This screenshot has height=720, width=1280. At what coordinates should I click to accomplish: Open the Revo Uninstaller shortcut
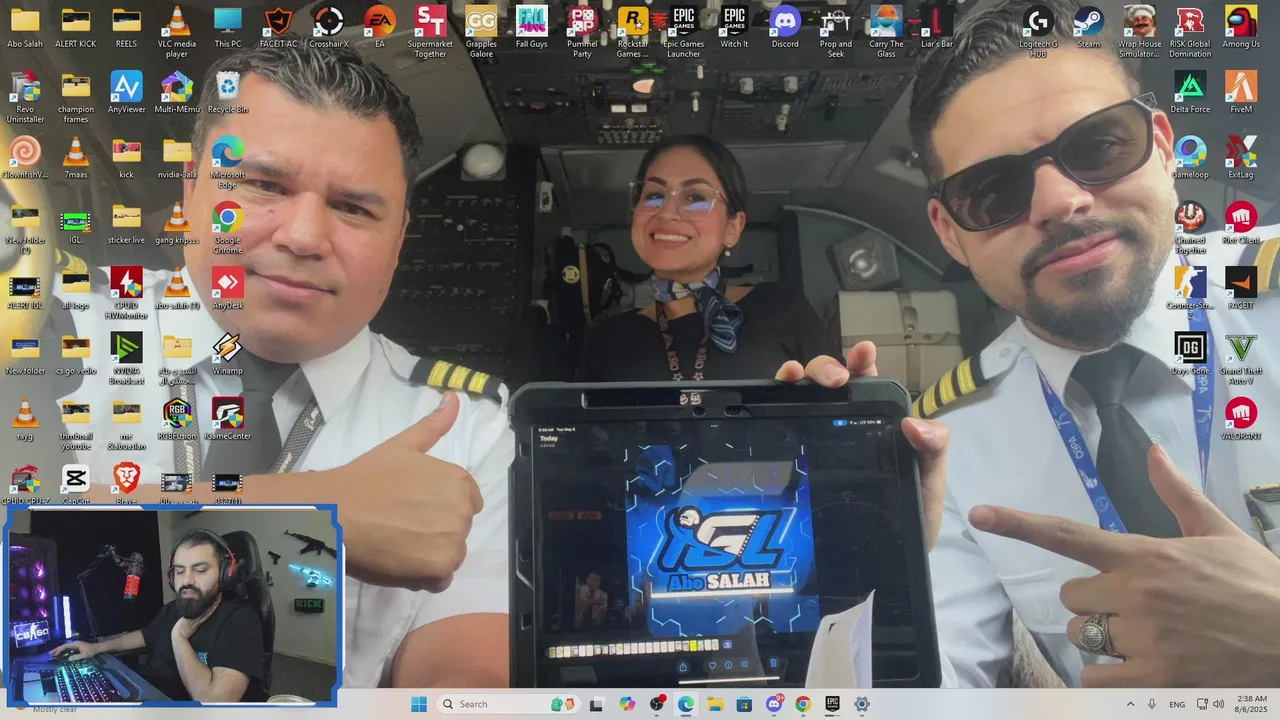coord(25,97)
